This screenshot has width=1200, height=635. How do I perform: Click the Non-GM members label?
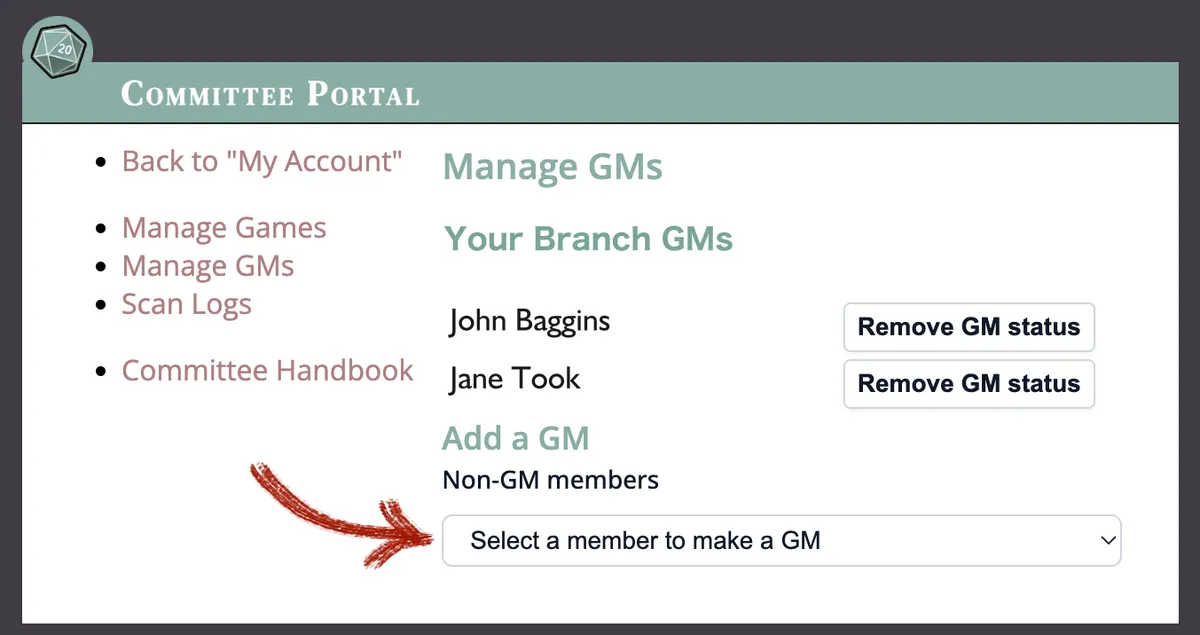tap(550, 480)
